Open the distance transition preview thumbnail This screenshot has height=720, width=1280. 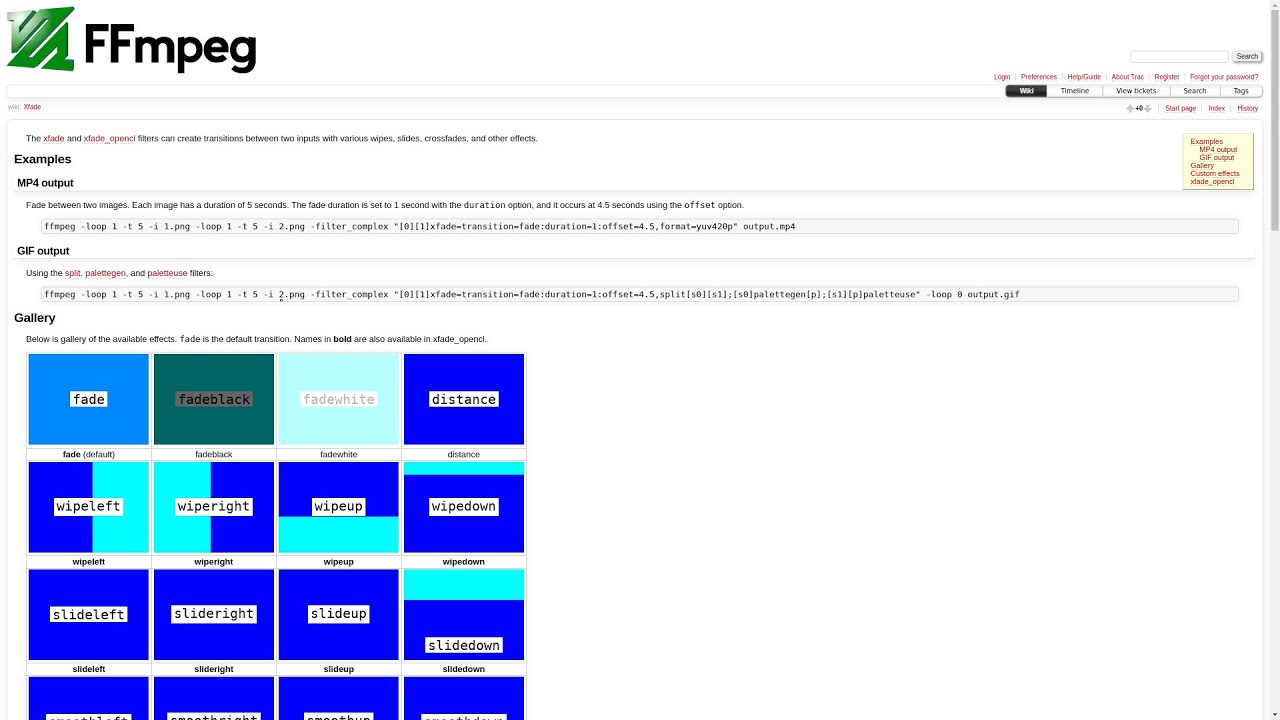coord(464,399)
